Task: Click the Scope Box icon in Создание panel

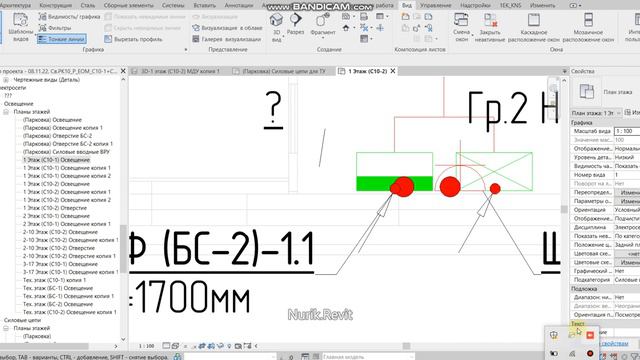Action: (380, 28)
